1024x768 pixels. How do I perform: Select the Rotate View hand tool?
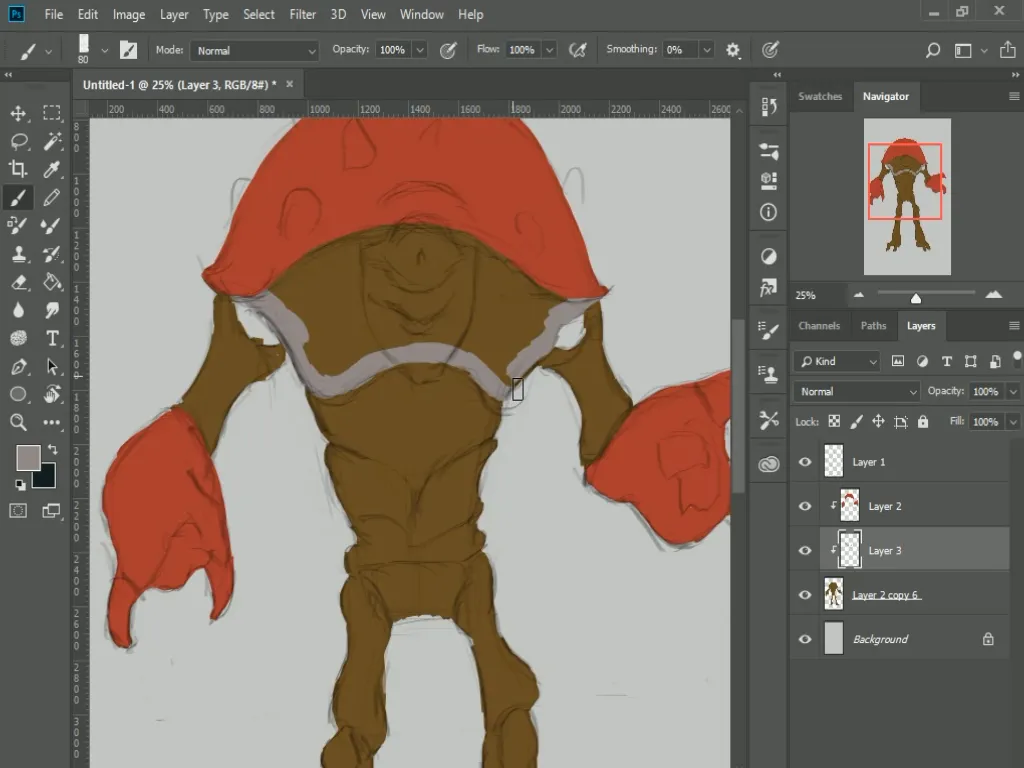[x=52, y=394]
